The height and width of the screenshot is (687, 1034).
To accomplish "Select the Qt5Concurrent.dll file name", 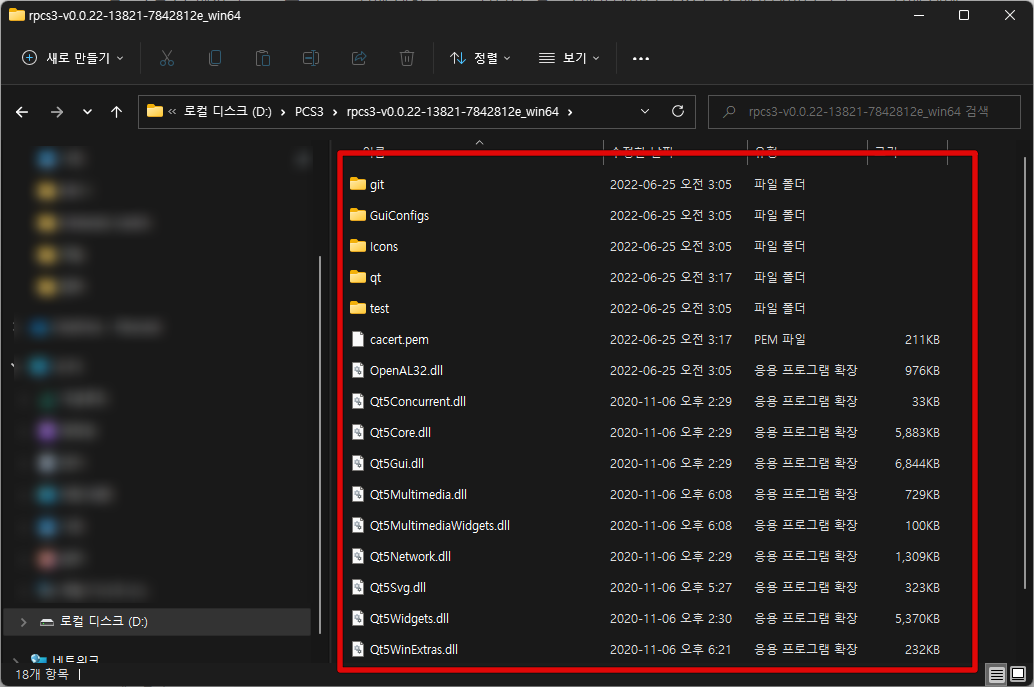I will pos(417,402).
